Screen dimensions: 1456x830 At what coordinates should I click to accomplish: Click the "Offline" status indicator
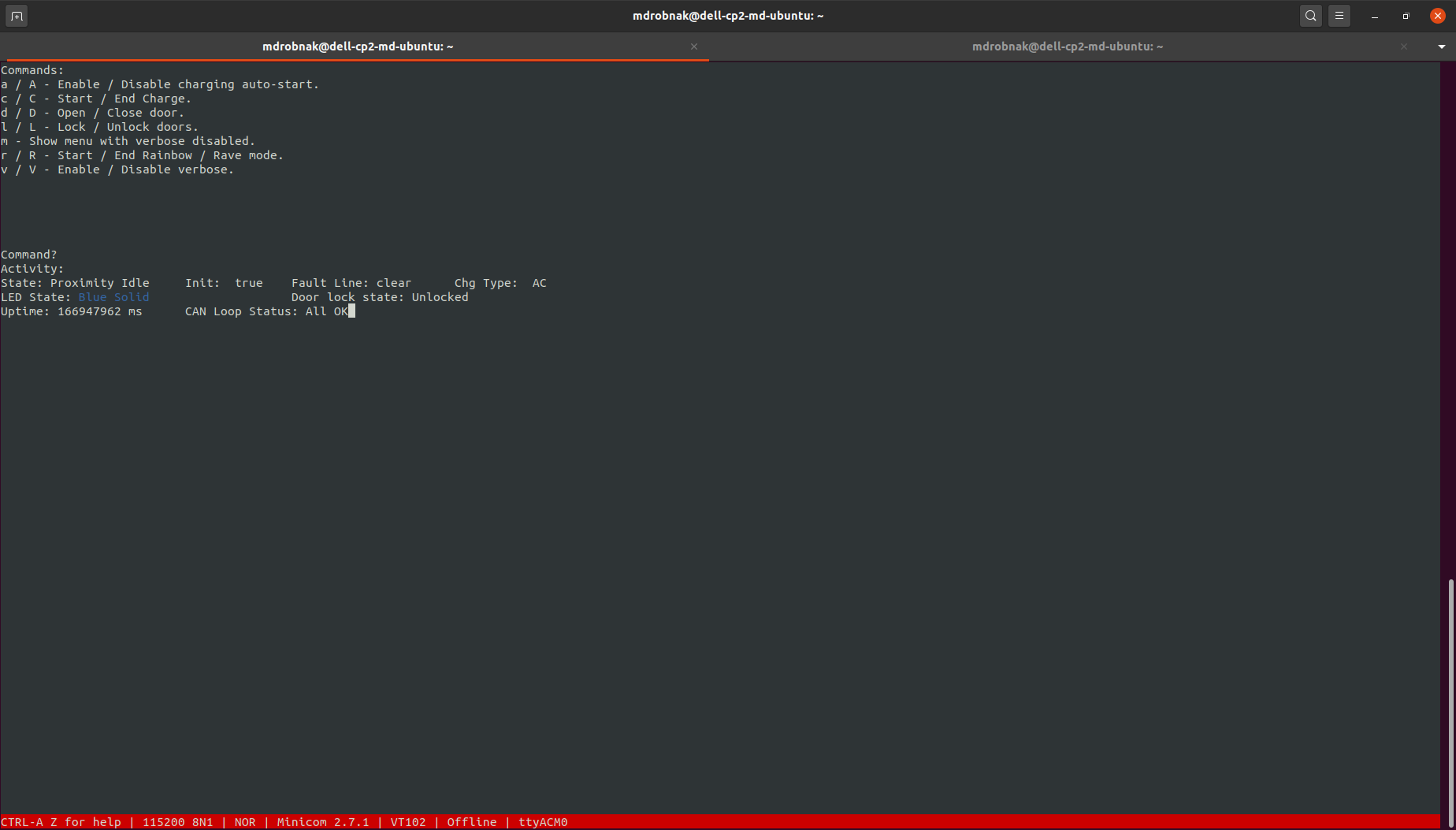pyautogui.click(x=472, y=822)
